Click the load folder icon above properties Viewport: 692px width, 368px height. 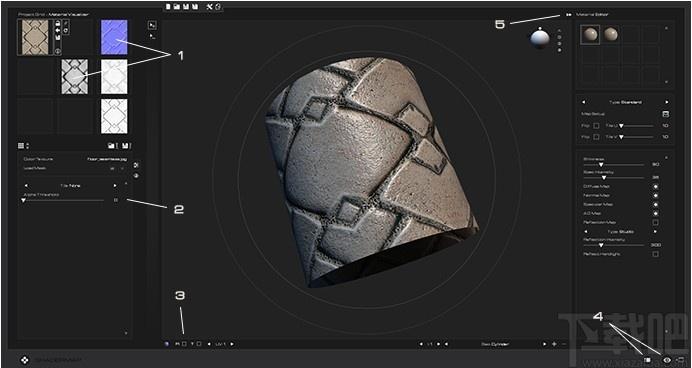pyautogui.click(x=111, y=146)
